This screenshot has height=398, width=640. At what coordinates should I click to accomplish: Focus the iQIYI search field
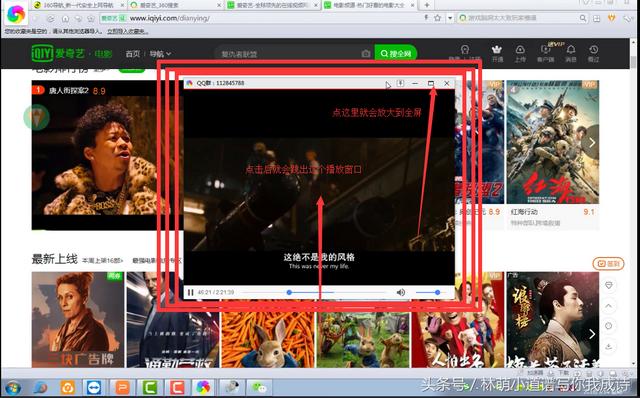[x=290, y=54]
